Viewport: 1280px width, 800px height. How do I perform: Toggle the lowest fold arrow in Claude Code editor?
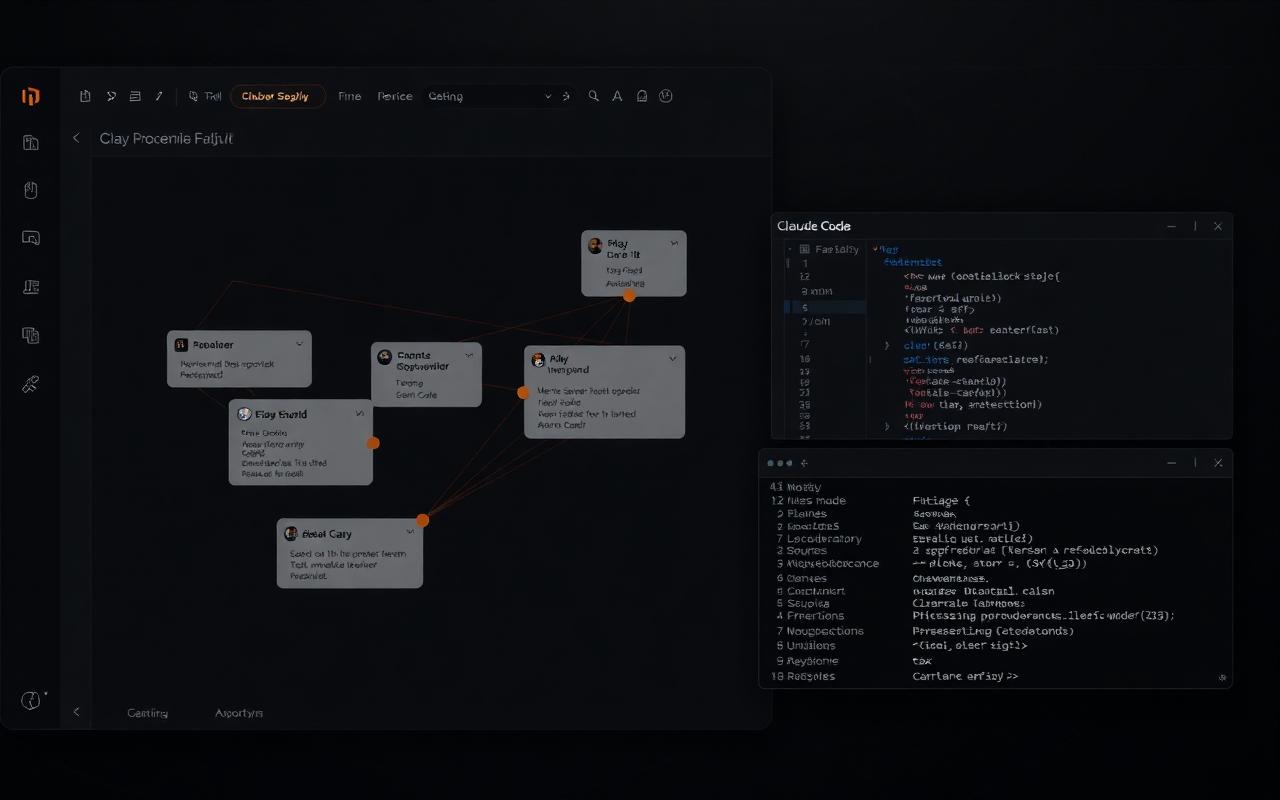point(886,427)
